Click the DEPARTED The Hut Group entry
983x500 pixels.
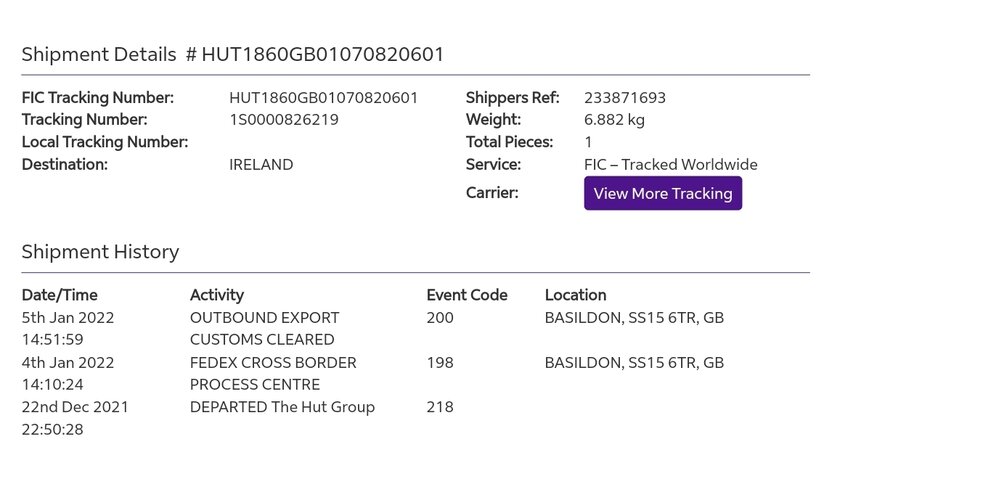[x=282, y=407]
